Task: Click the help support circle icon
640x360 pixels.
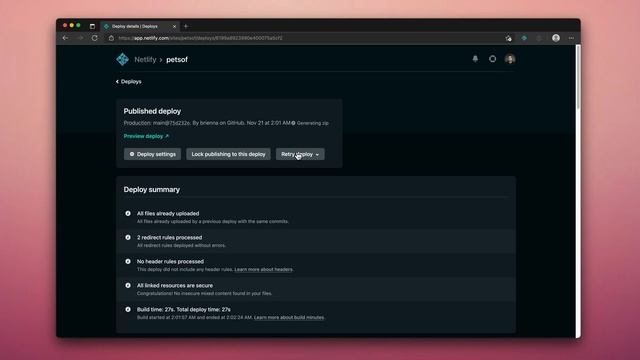Action: click(493, 59)
